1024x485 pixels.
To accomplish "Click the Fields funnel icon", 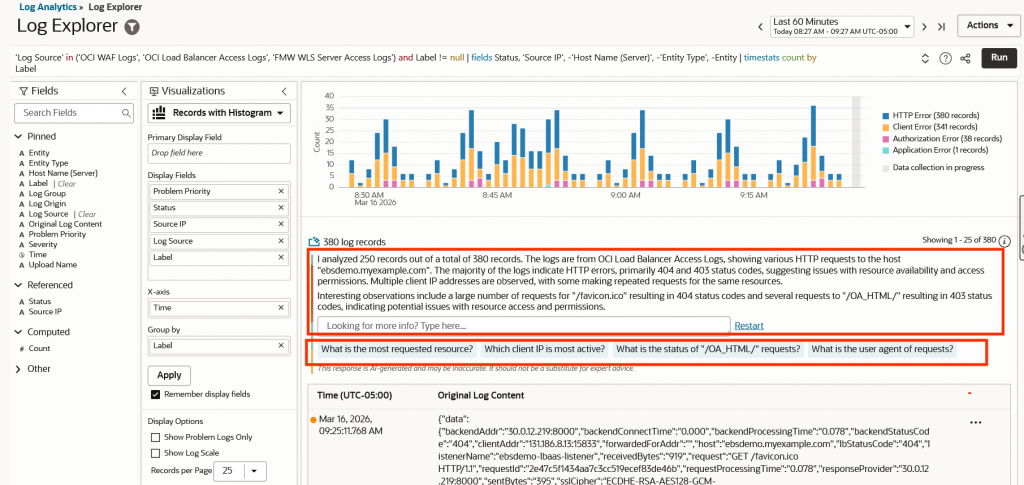I will pyautogui.click(x=24, y=91).
